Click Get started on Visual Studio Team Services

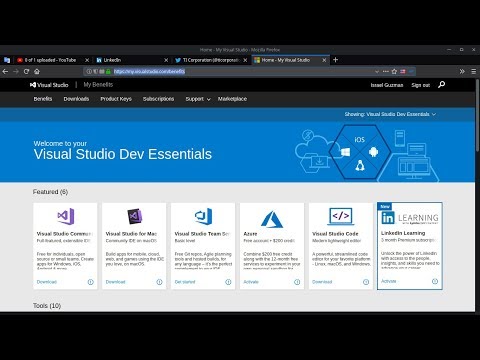click(x=185, y=282)
